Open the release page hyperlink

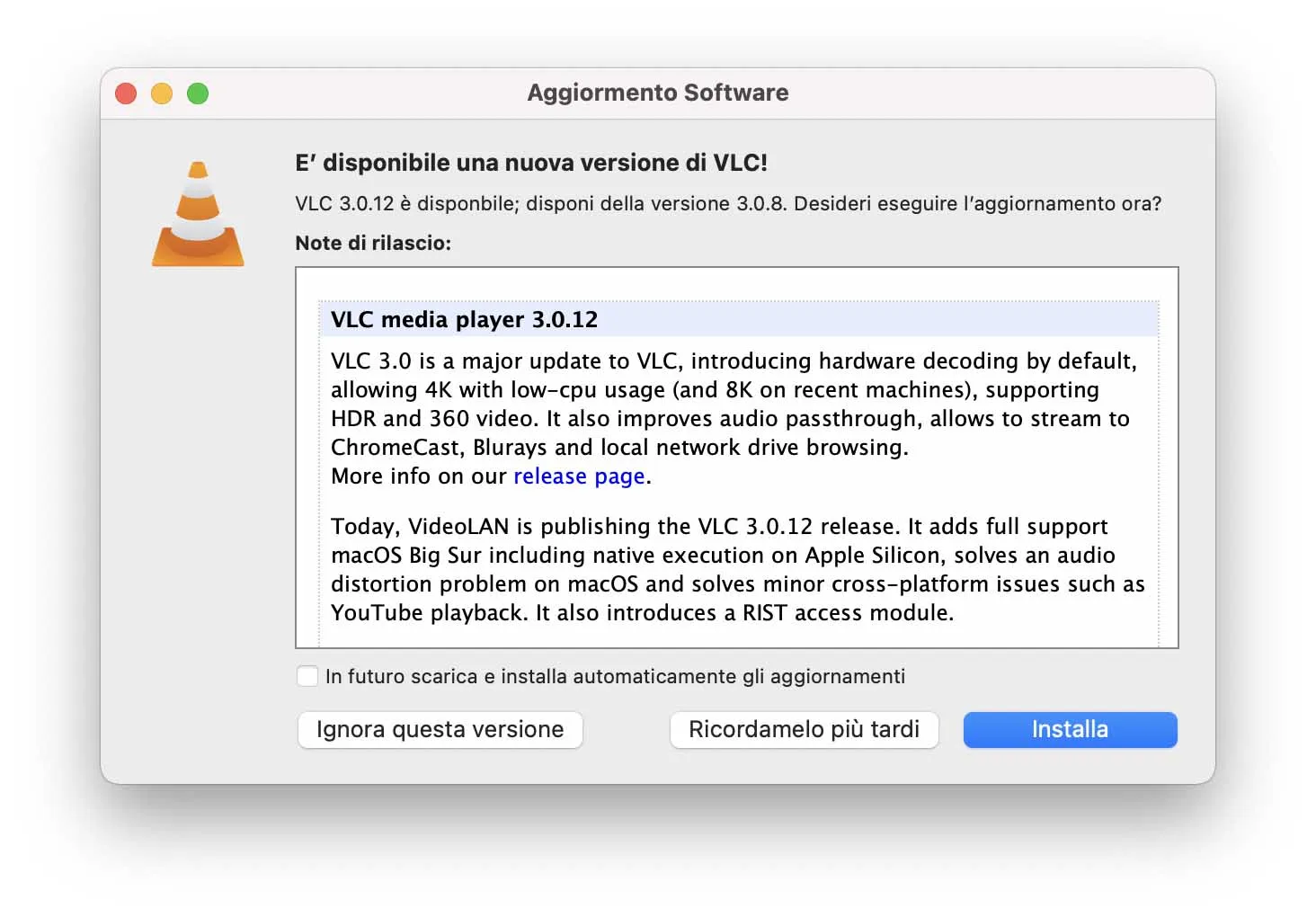578,476
